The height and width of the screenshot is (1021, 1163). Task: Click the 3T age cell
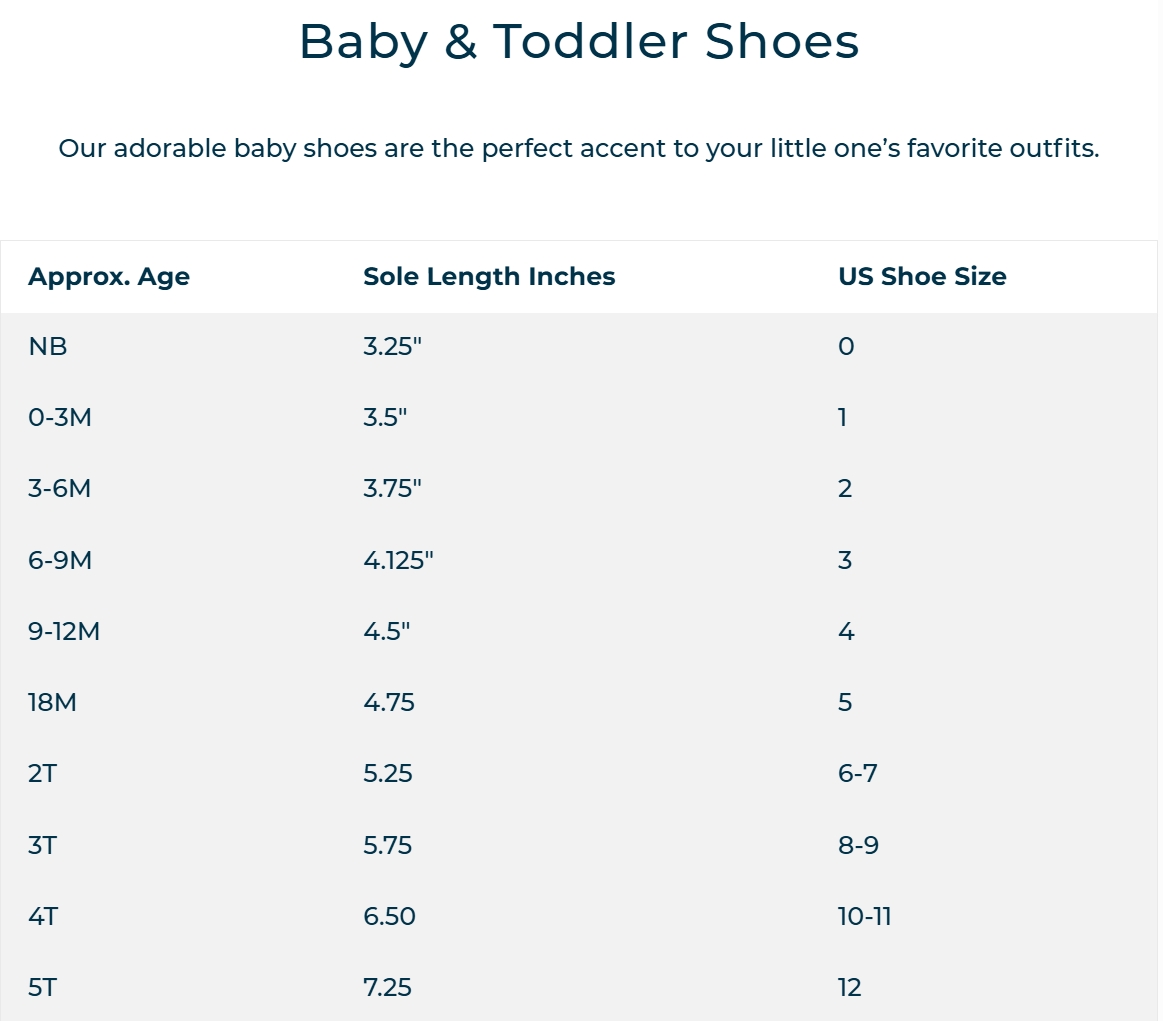point(42,845)
